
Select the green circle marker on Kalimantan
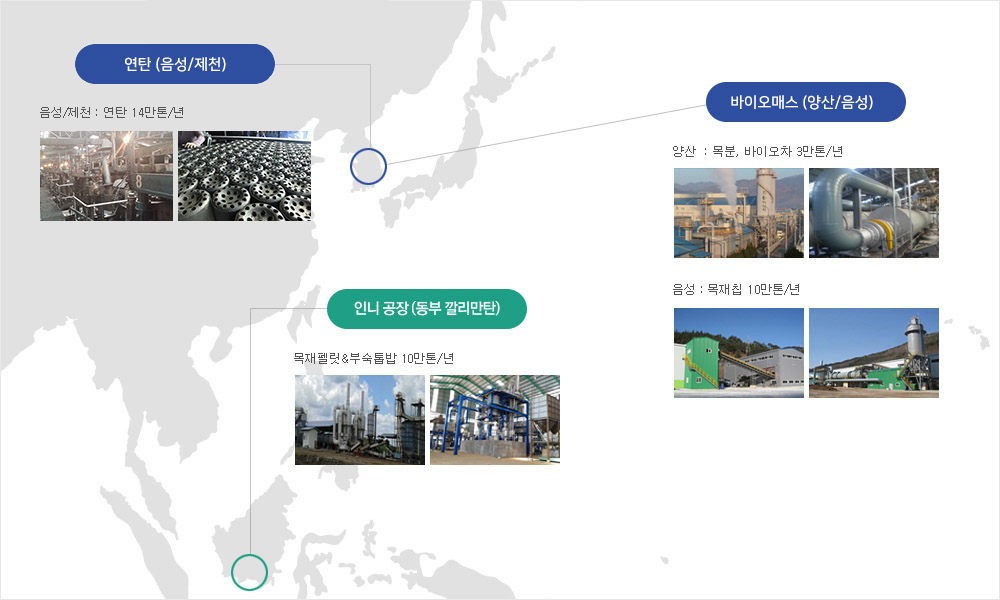(x=249, y=572)
